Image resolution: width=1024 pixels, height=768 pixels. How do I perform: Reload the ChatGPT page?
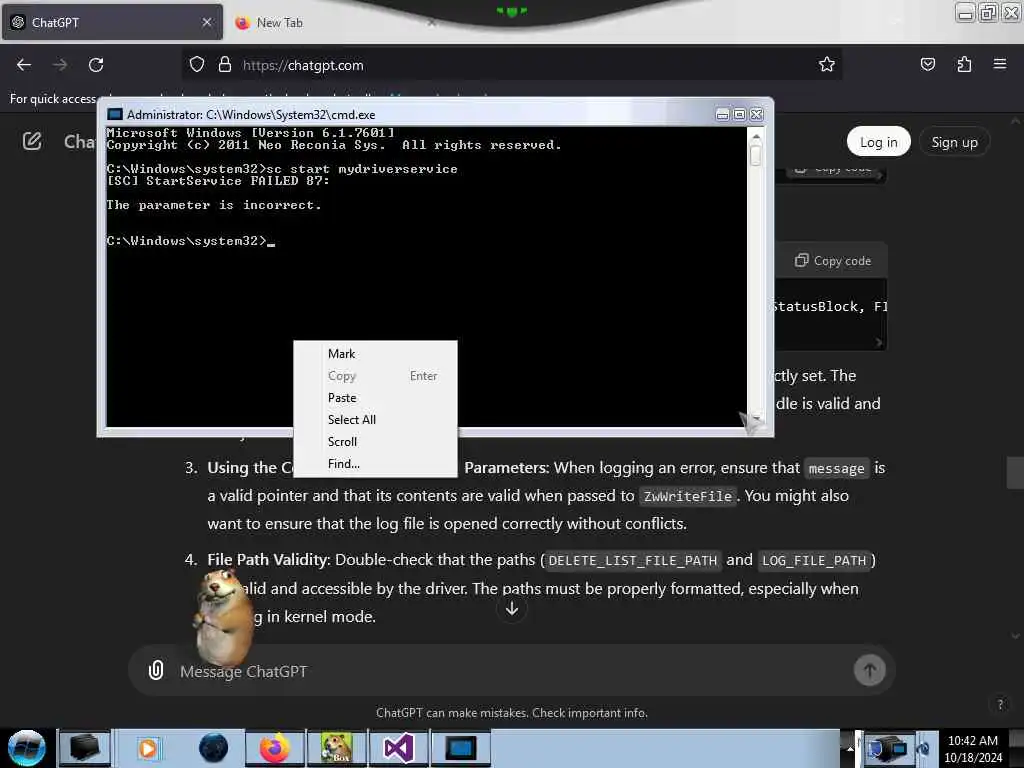[x=96, y=65]
